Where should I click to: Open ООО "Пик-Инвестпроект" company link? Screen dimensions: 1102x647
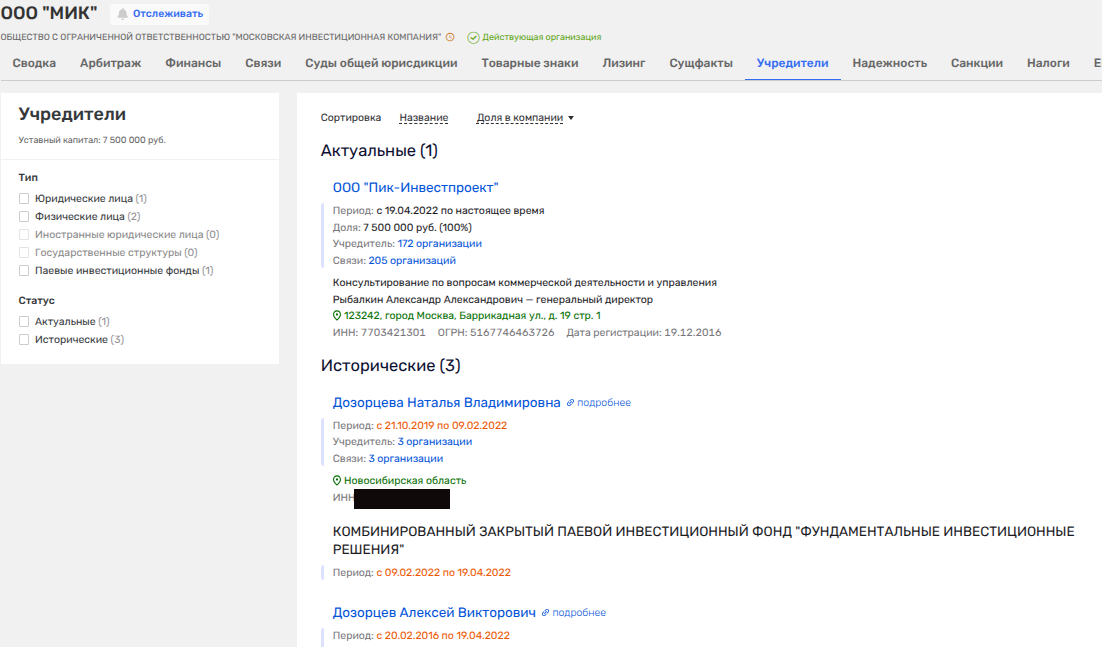point(415,187)
